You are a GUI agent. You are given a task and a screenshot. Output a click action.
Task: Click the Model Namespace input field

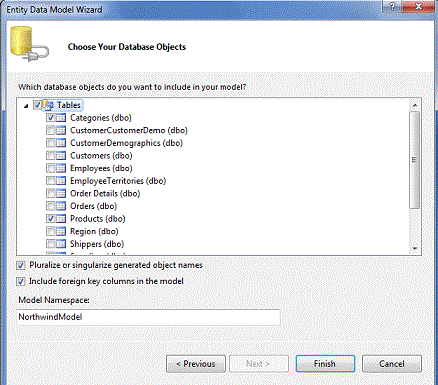pyautogui.click(x=148, y=317)
